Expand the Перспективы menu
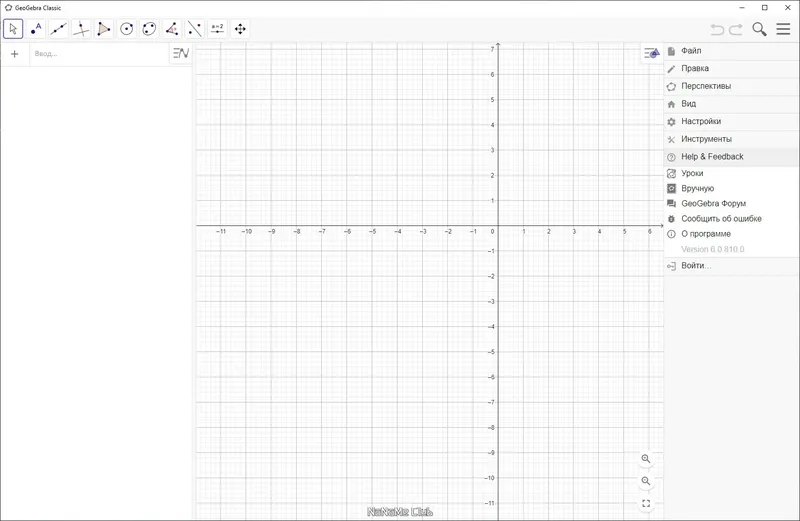This screenshot has height=521, width=800. pos(732,86)
